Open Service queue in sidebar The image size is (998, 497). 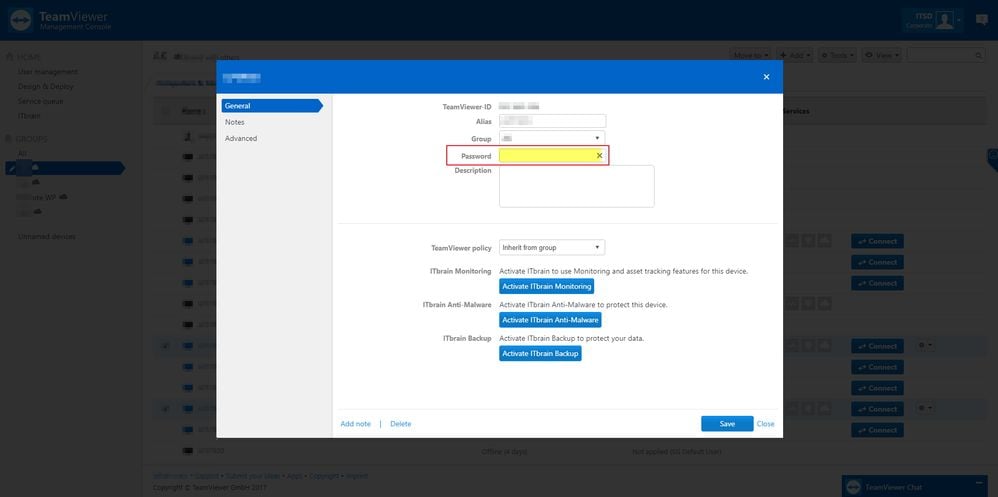click(41, 101)
